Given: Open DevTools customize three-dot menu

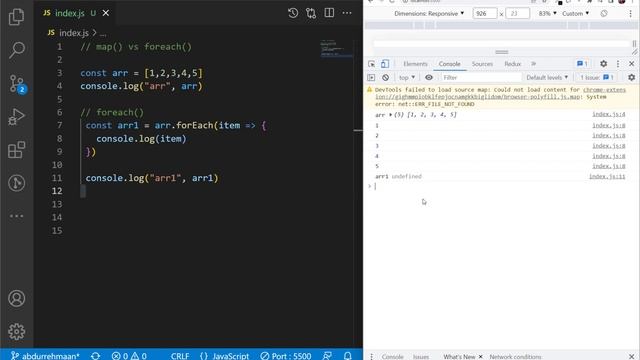Looking at the screenshot, I should [x=618, y=64].
